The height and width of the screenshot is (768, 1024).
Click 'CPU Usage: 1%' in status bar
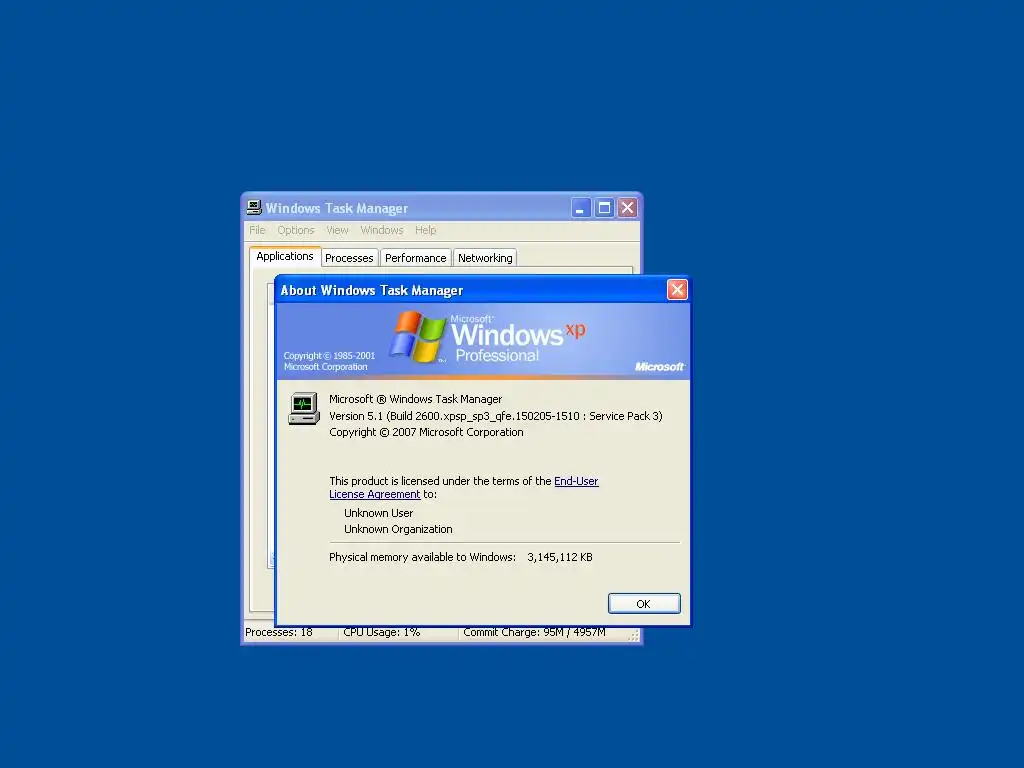[x=381, y=632]
